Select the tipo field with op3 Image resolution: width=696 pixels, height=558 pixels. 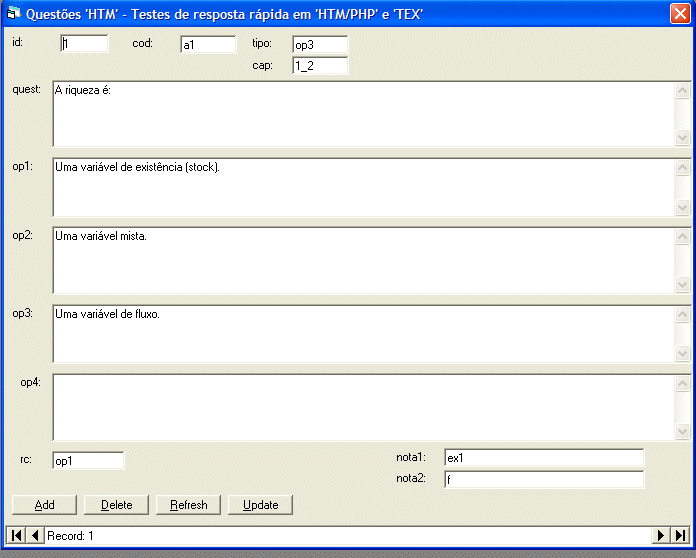click(320, 45)
